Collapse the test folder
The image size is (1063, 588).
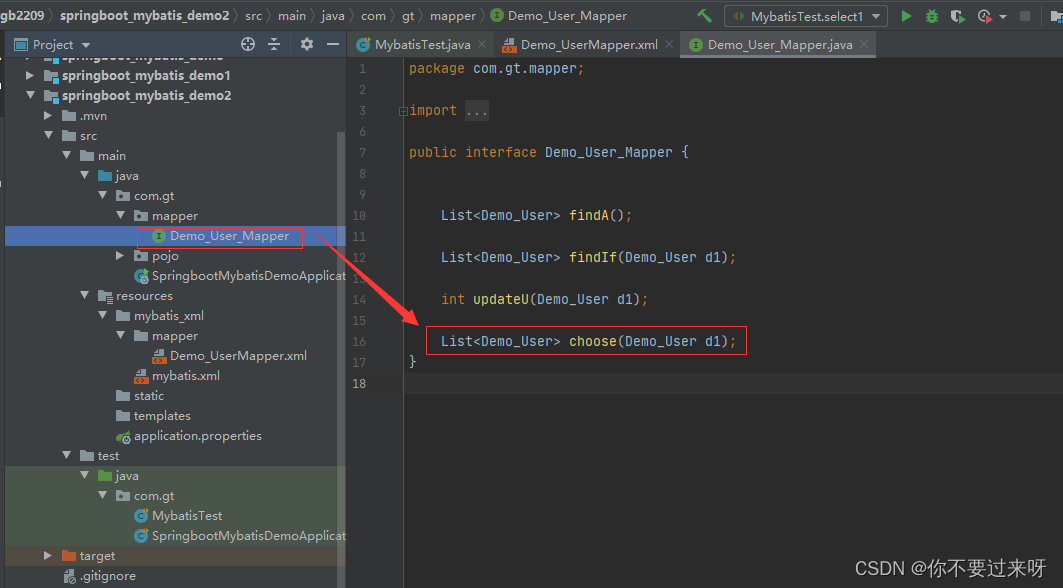(66, 456)
